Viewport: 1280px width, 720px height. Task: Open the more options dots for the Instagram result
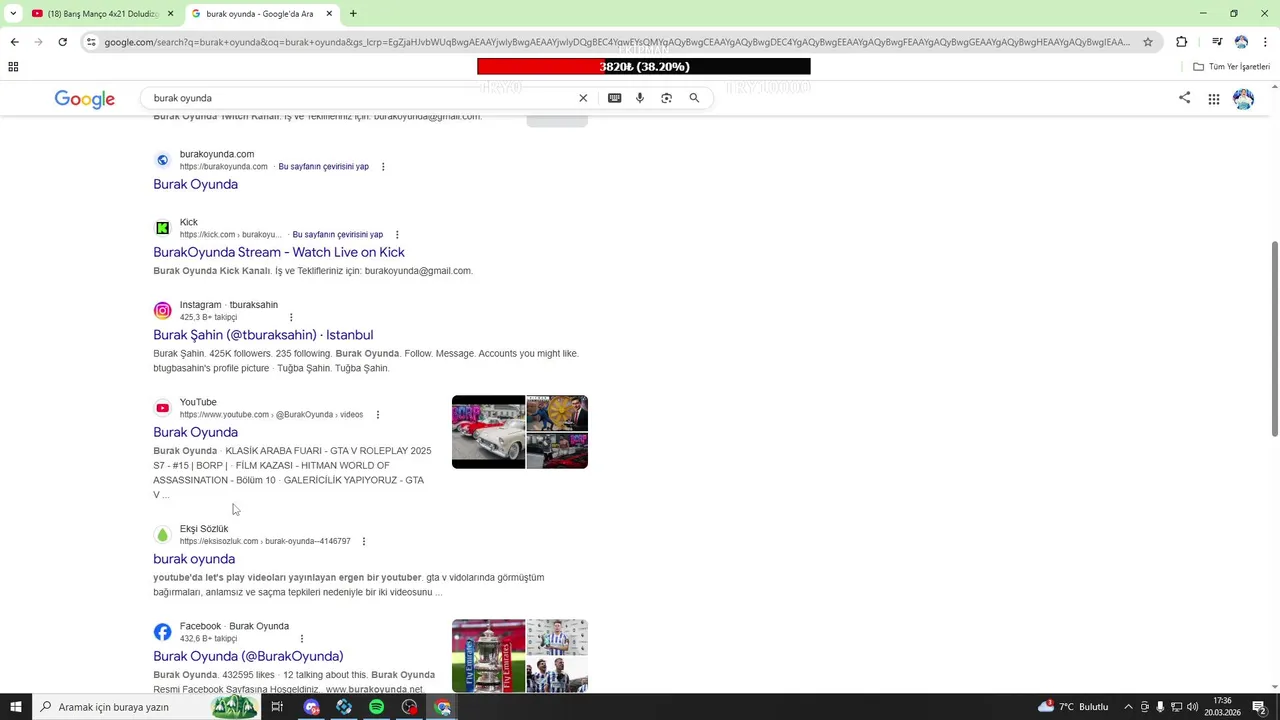[291, 318]
